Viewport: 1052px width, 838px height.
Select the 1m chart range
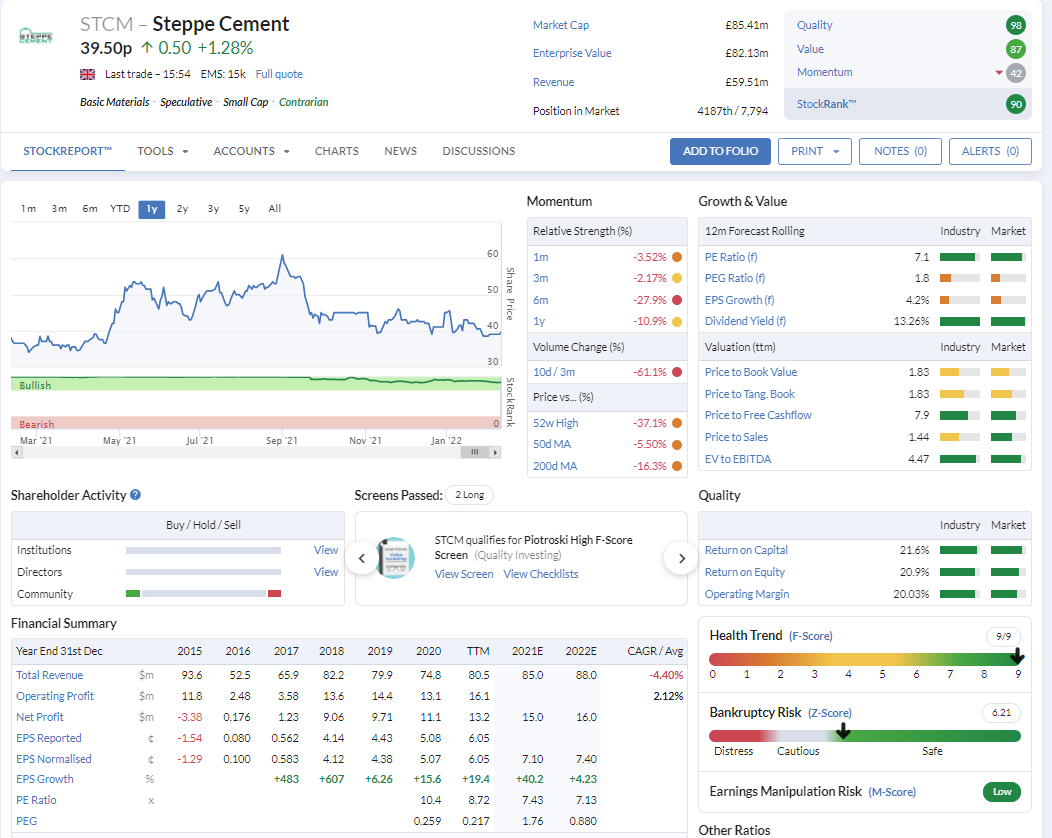pyautogui.click(x=28, y=209)
